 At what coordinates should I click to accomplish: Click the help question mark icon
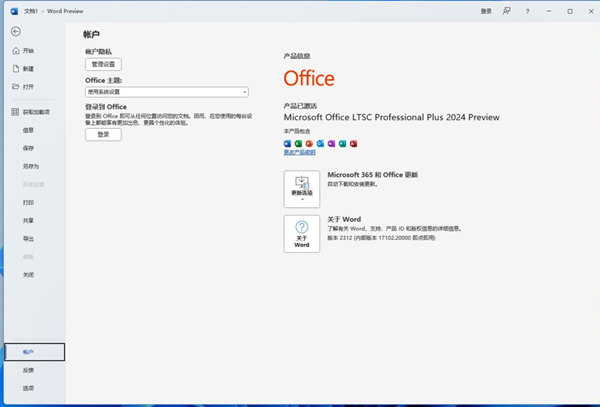click(527, 11)
